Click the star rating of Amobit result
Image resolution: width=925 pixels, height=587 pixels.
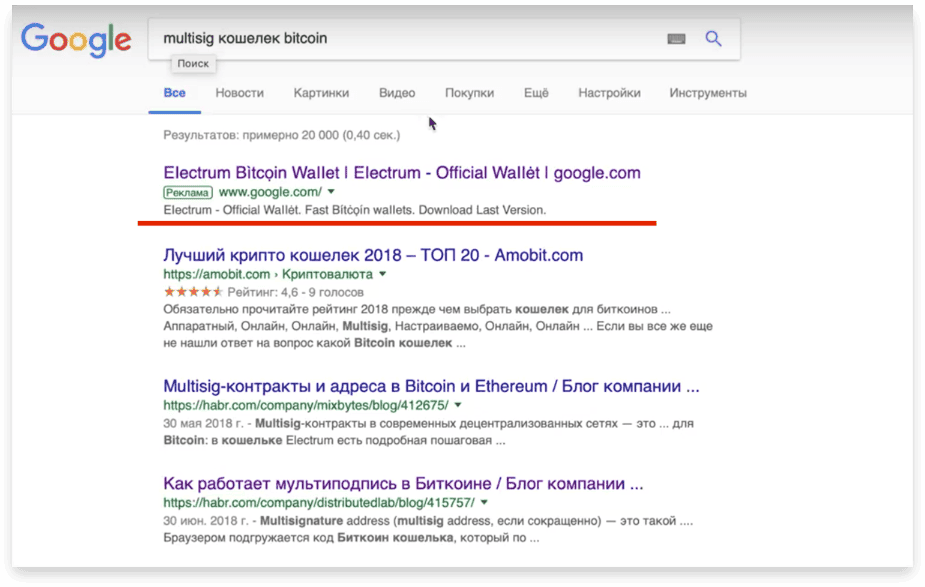(x=193, y=292)
